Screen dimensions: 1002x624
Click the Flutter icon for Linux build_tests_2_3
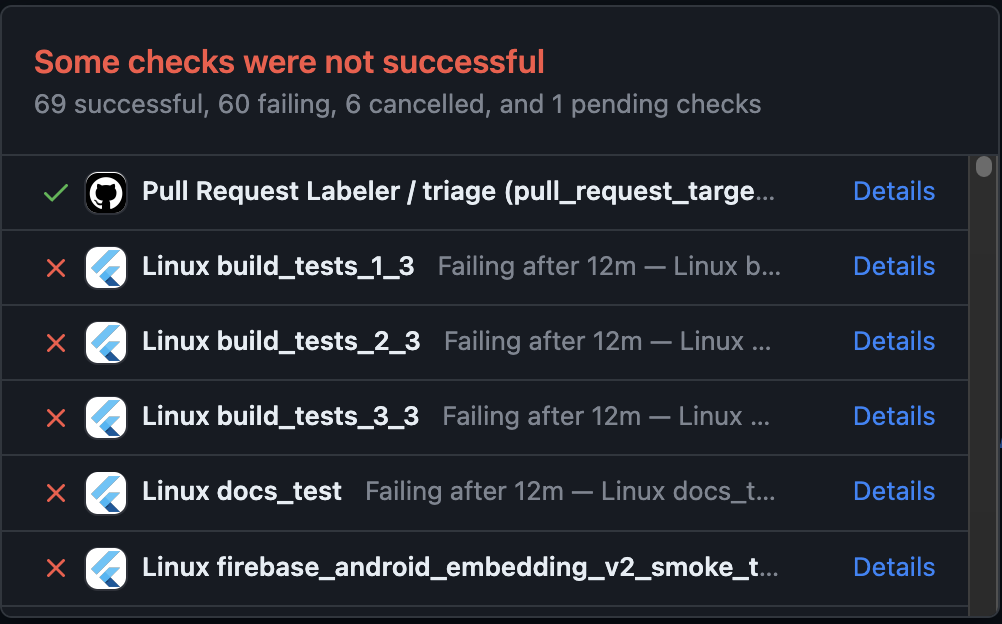pyautogui.click(x=105, y=342)
